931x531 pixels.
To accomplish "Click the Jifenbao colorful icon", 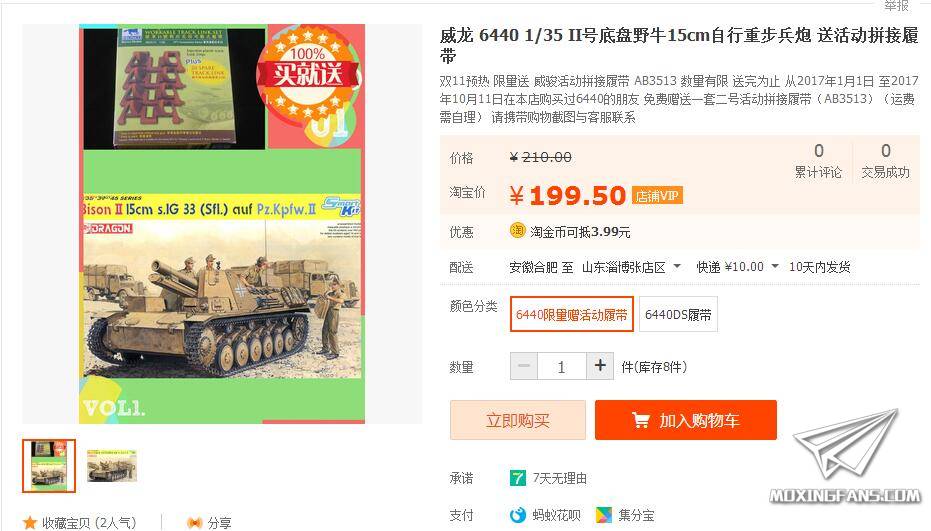I will tap(604, 514).
